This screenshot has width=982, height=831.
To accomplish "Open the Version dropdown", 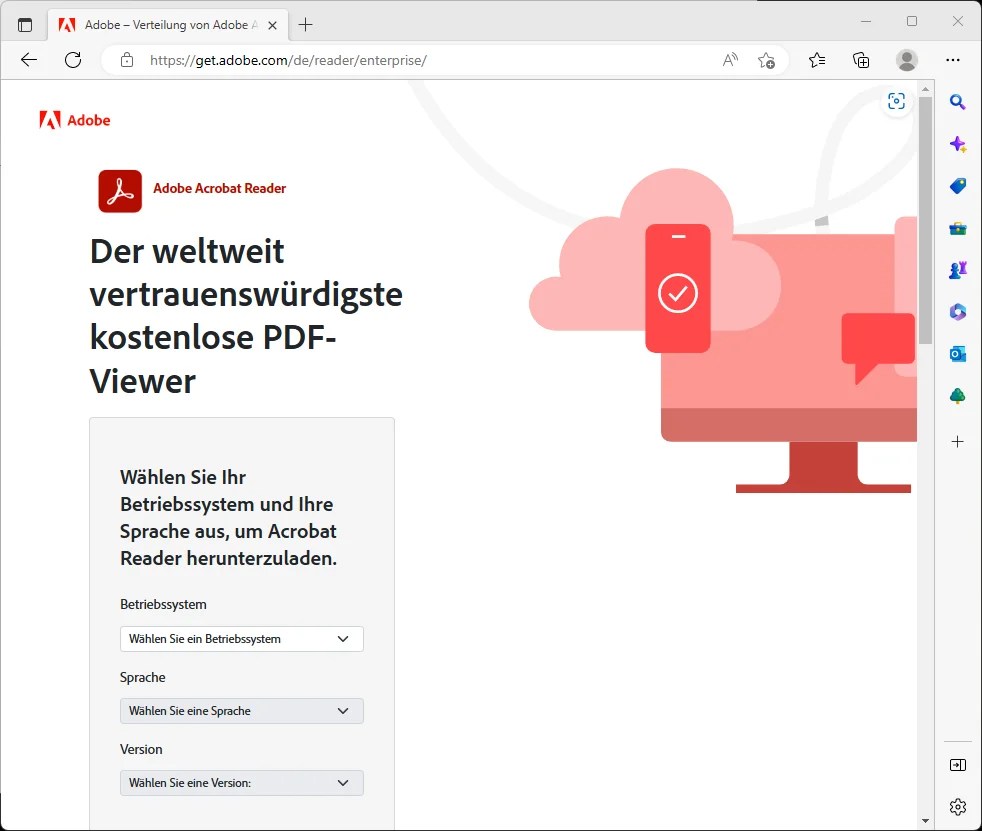I will (242, 783).
